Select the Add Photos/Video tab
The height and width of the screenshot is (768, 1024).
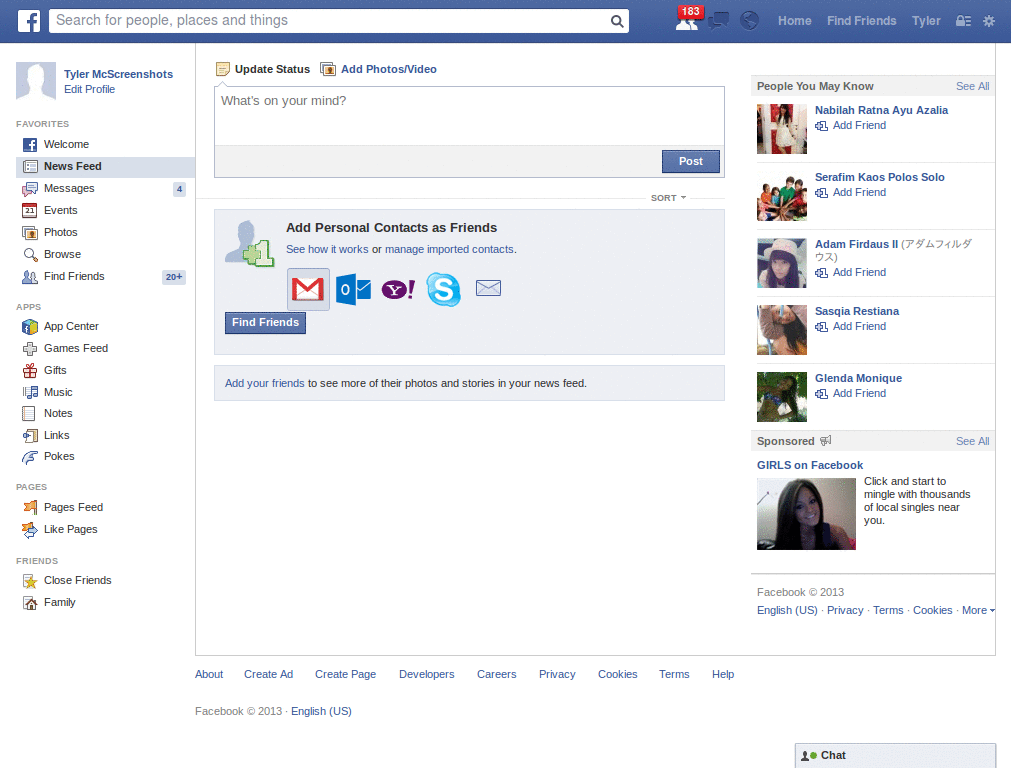pos(379,69)
